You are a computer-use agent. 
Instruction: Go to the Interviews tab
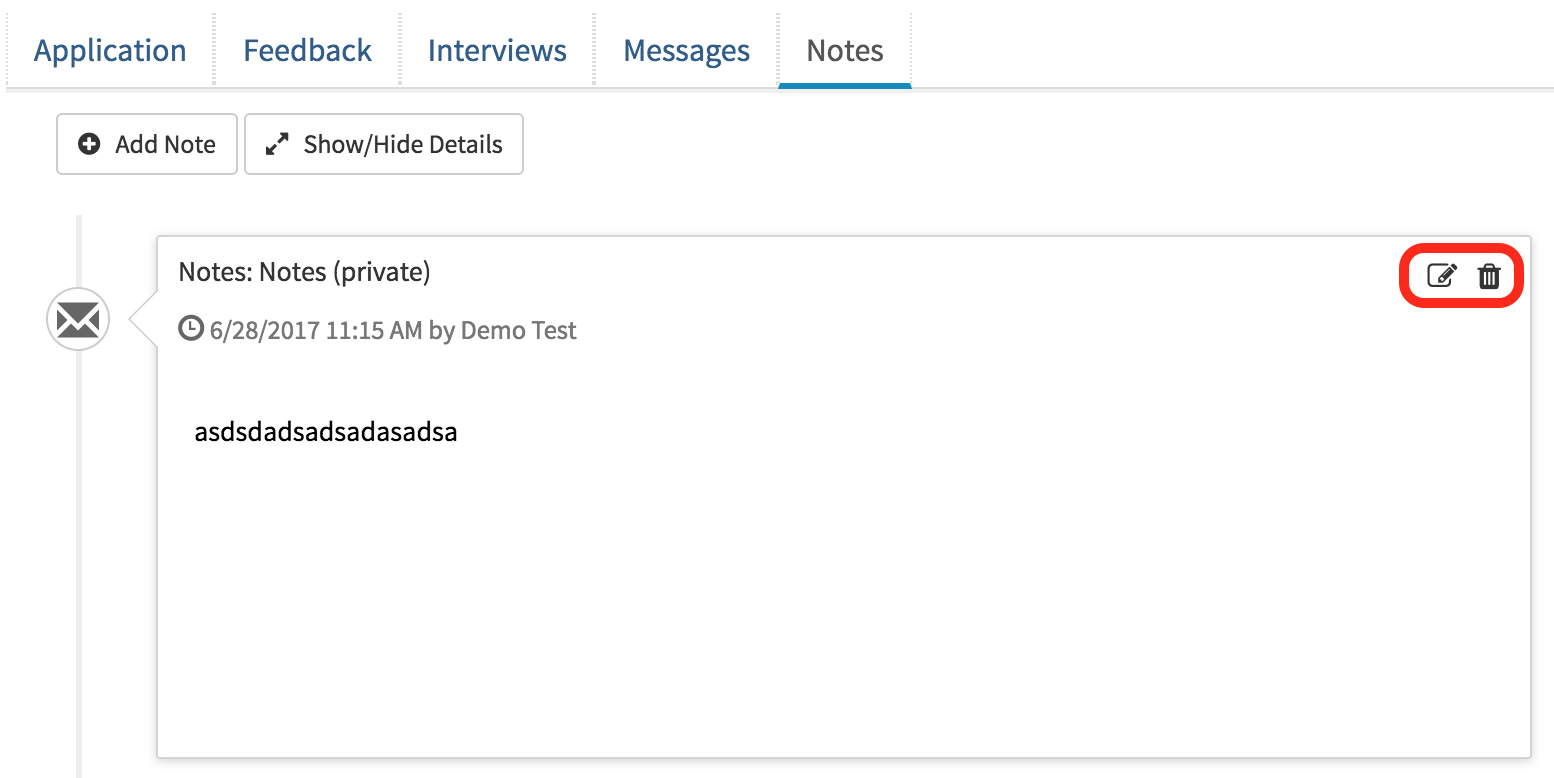coord(497,50)
